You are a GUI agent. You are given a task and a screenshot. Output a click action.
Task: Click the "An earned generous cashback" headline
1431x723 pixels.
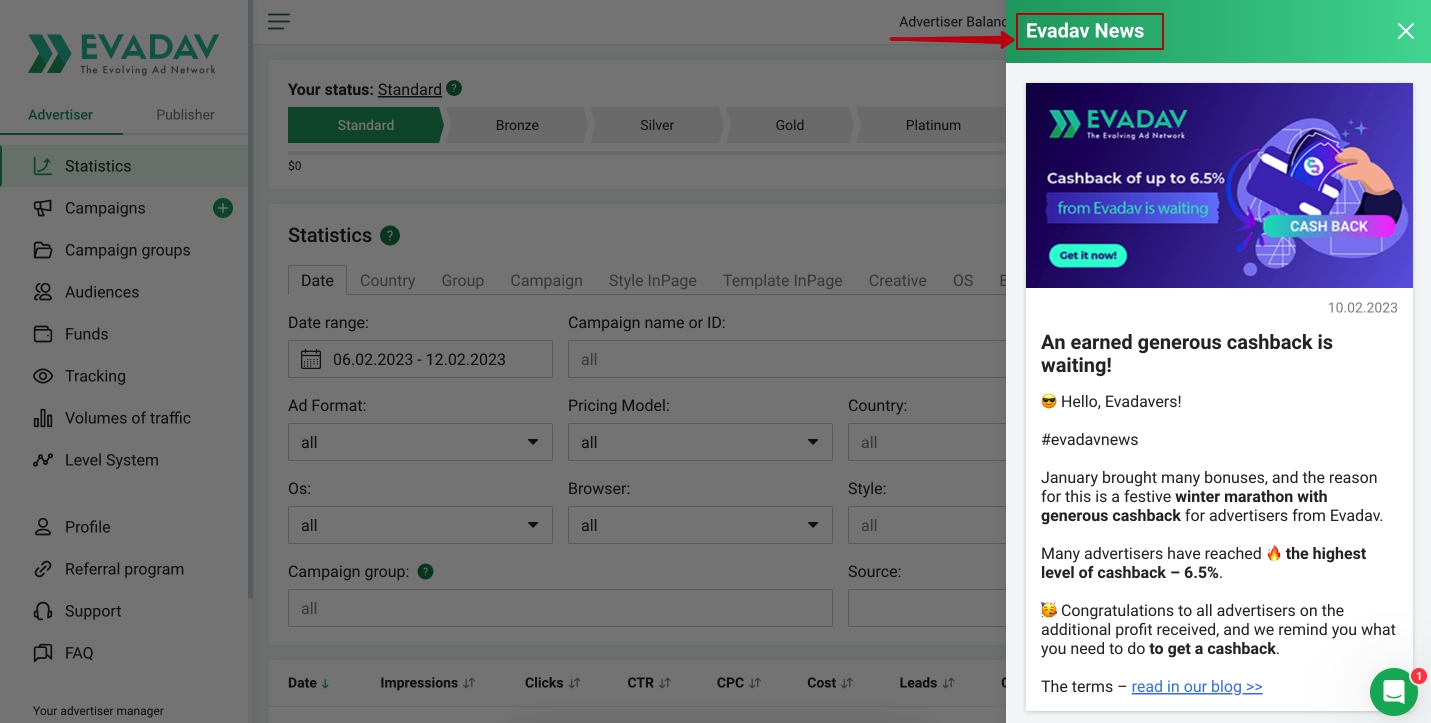pyautogui.click(x=1187, y=354)
